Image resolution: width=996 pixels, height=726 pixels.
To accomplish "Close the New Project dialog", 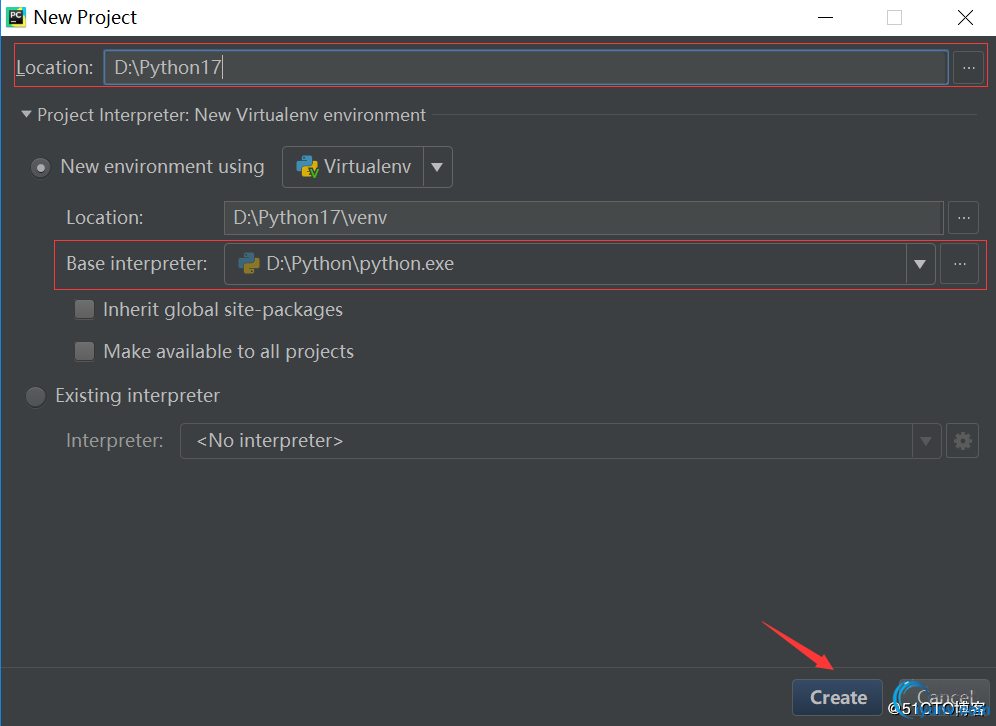I will (x=965, y=17).
